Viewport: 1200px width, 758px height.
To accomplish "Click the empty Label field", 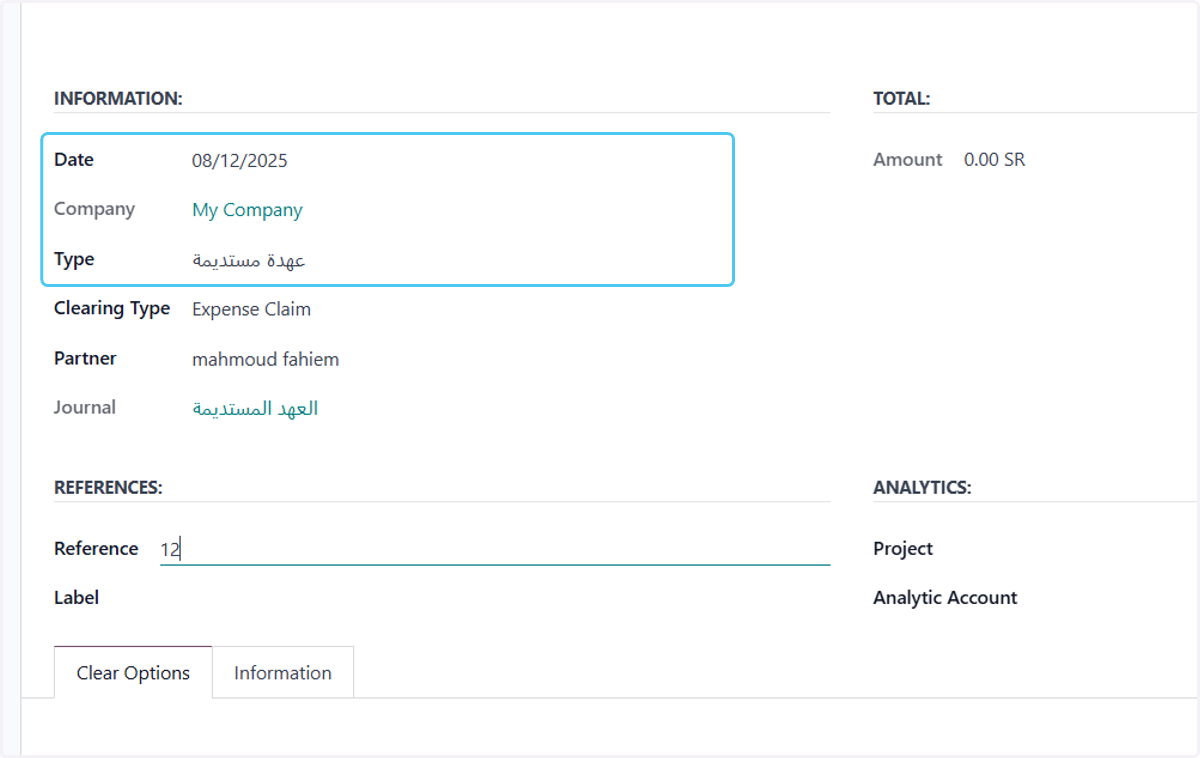I will [x=495, y=598].
